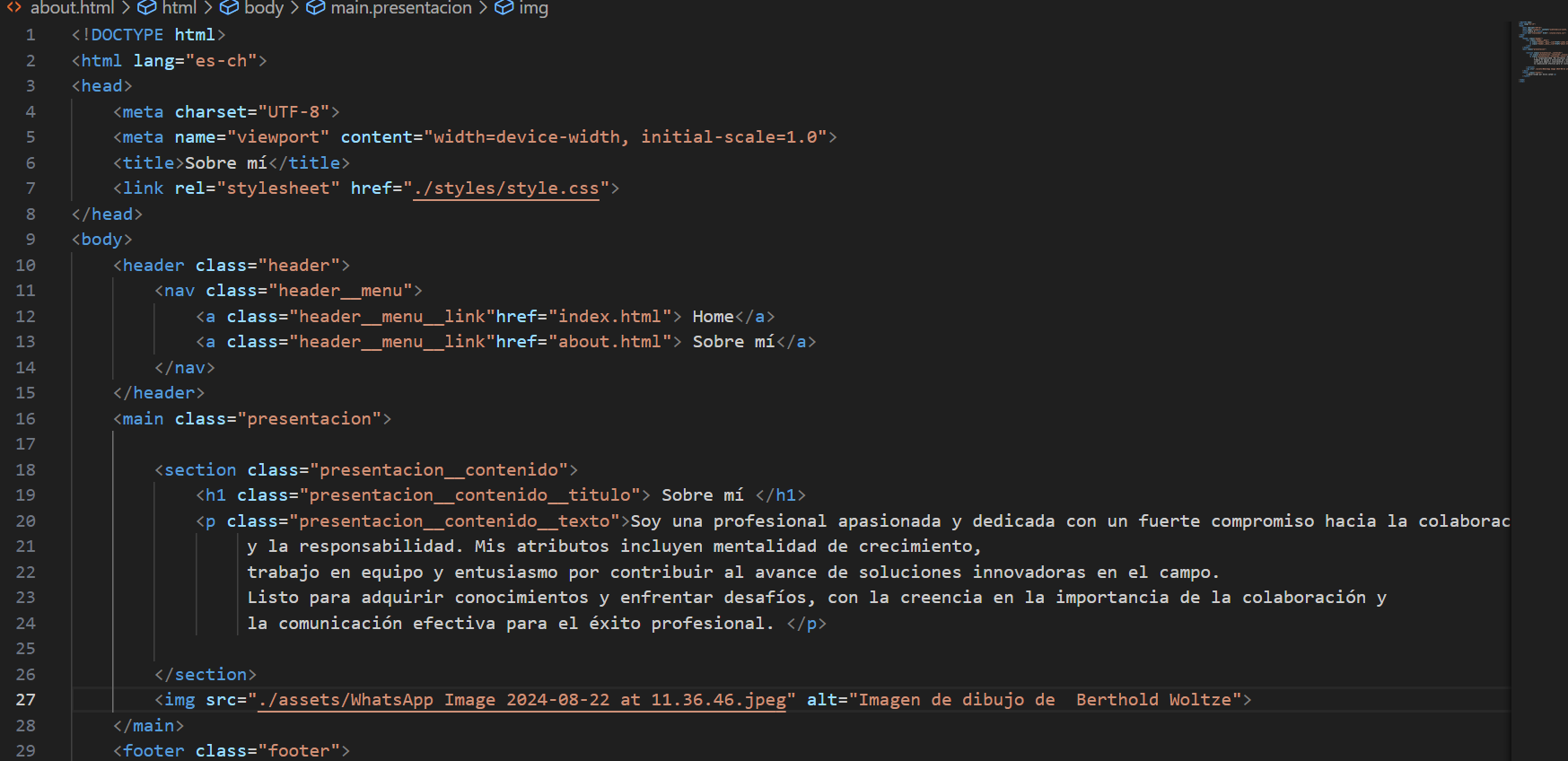
Task: Click the nav class="header__menu" tag
Action: (x=288, y=291)
